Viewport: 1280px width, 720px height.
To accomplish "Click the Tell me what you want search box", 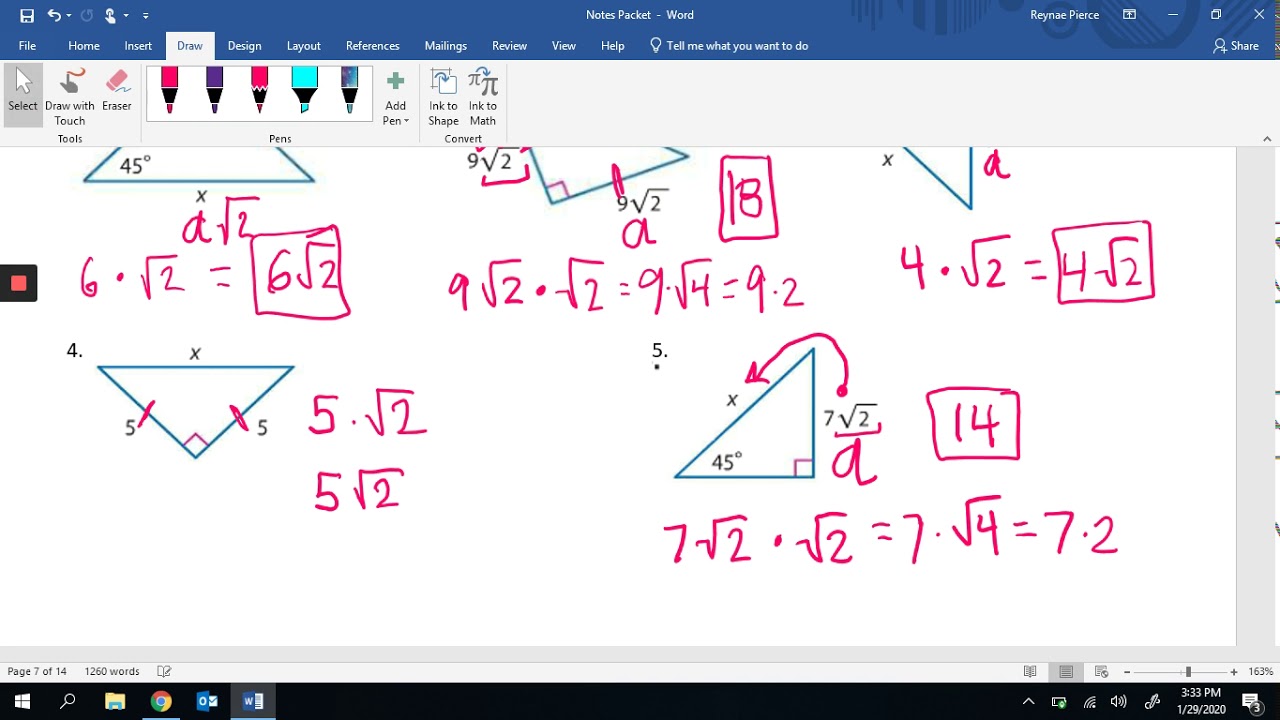I will click(x=729, y=46).
